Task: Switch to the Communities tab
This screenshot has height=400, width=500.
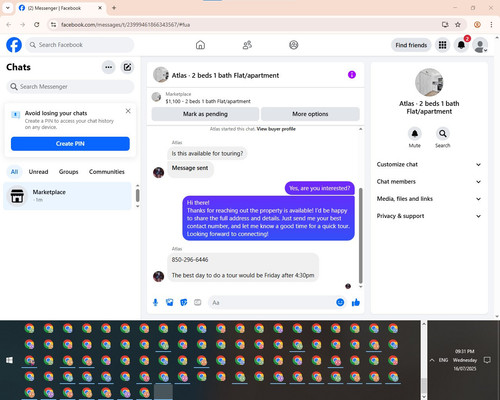Action: (x=107, y=172)
